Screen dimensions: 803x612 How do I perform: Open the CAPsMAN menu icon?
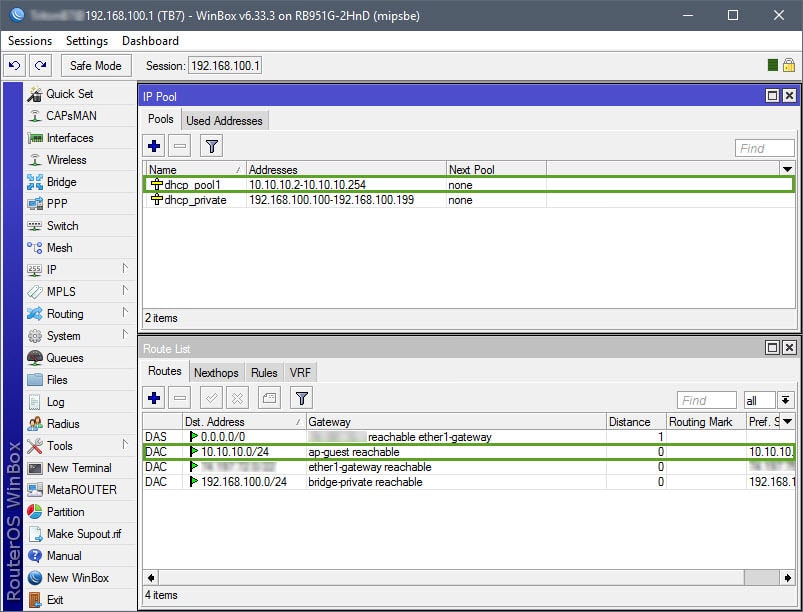tap(35, 116)
